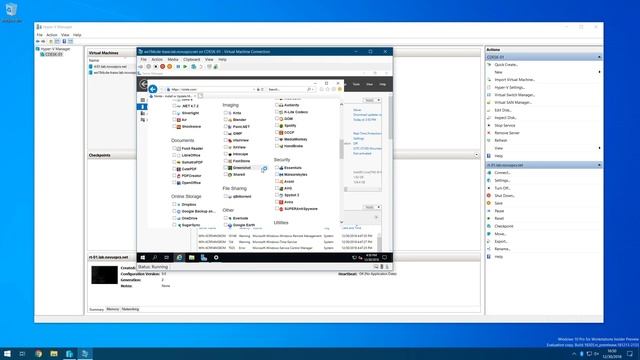The width and height of the screenshot is (640, 360).
Task: Select the VM thumbnail preview in Hyper-V Manager
Action: pos(104,275)
